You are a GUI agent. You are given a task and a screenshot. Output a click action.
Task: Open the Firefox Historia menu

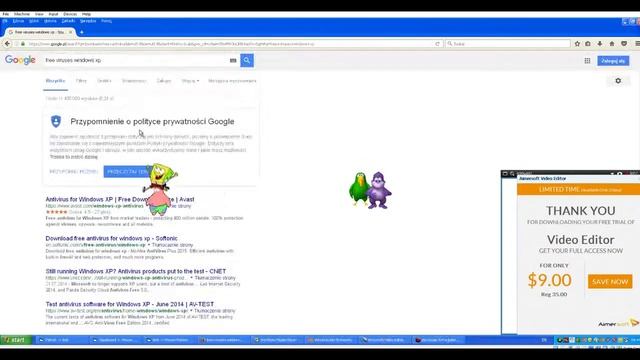tap(50, 21)
